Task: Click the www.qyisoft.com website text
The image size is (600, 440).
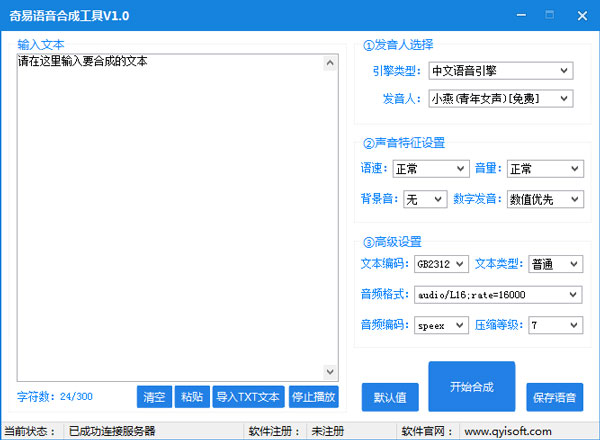Action: pyautogui.click(x=508, y=432)
